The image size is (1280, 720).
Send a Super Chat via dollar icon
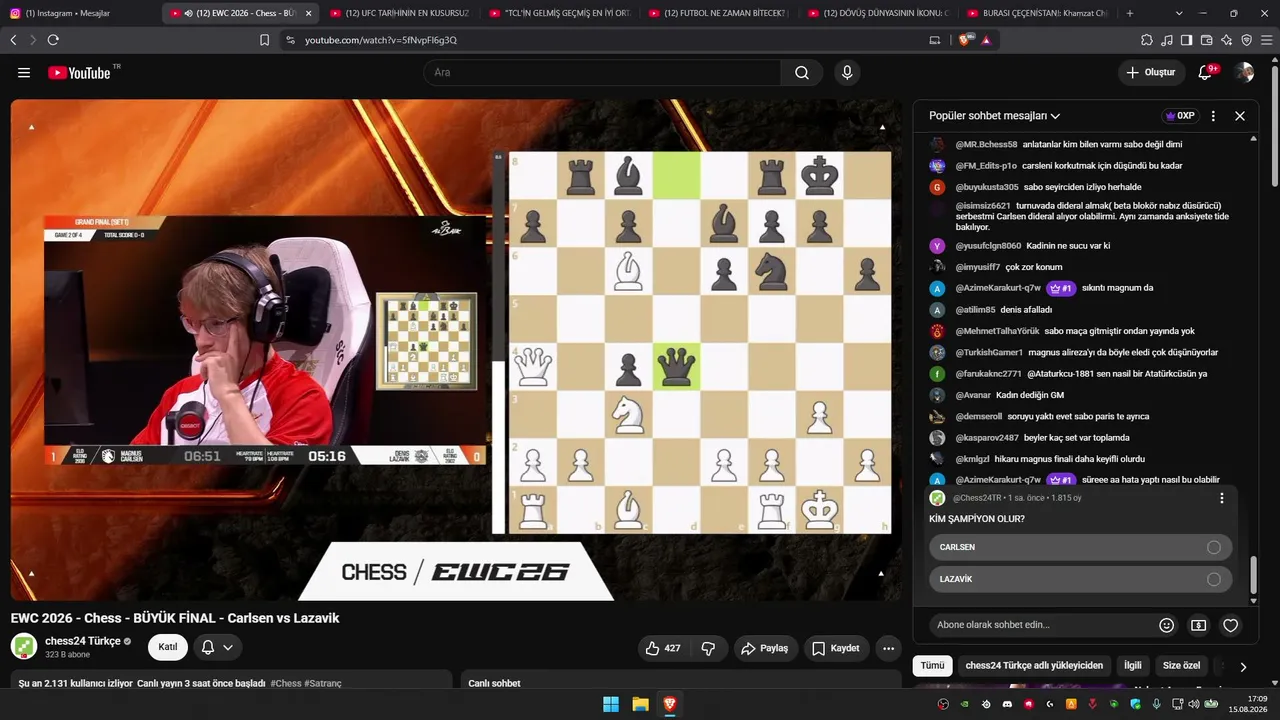pyautogui.click(x=1198, y=625)
